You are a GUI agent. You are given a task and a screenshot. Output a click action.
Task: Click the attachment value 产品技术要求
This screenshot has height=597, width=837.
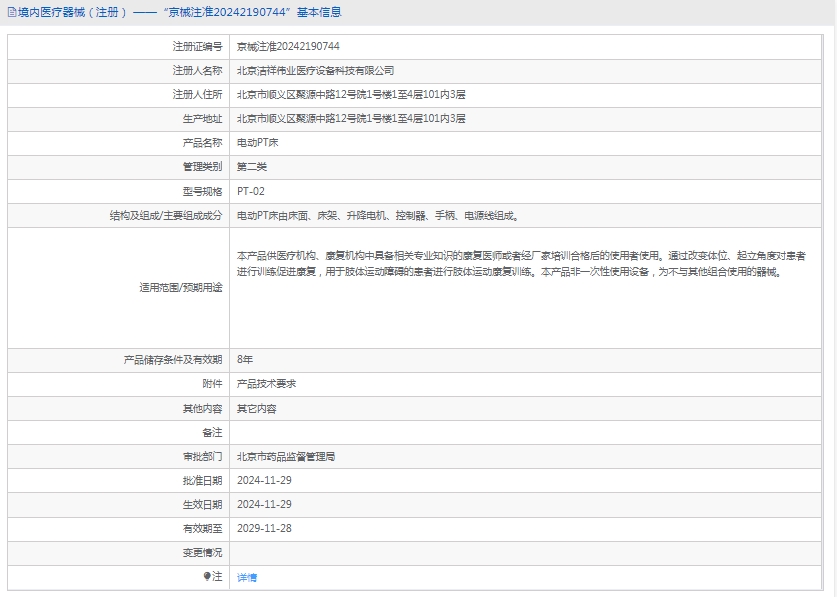click(266, 384)
